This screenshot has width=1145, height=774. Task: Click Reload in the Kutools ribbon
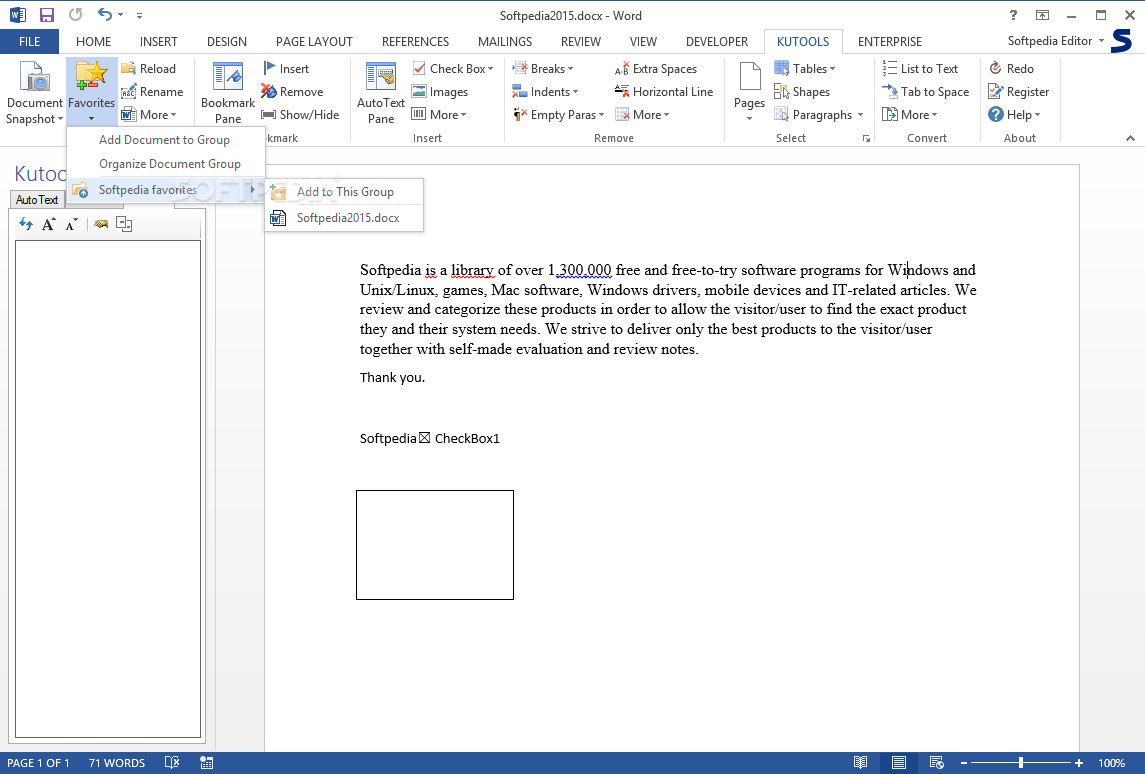coord(149,69)
